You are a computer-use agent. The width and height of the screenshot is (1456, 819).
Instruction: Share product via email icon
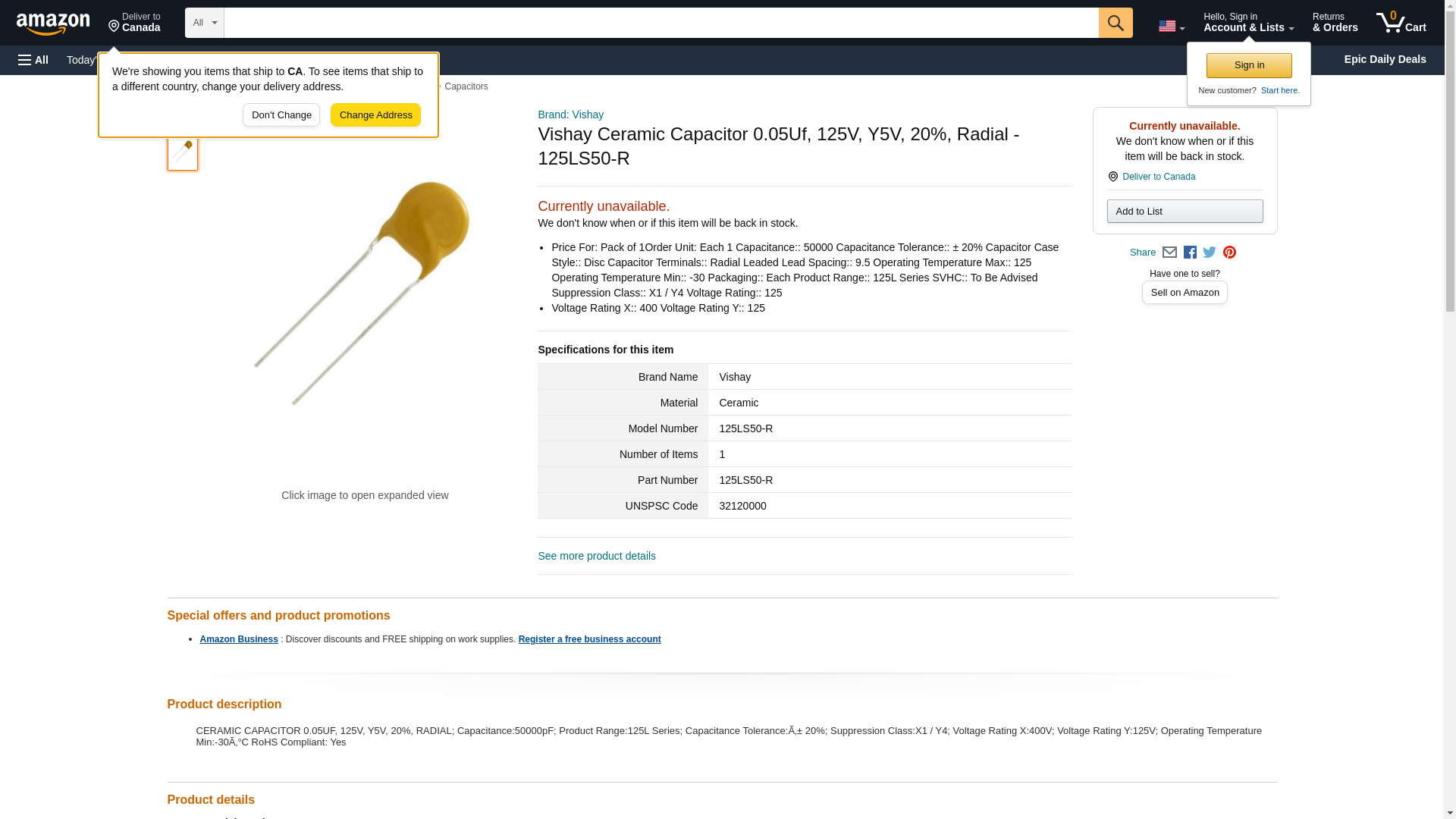pos(1169,253)
